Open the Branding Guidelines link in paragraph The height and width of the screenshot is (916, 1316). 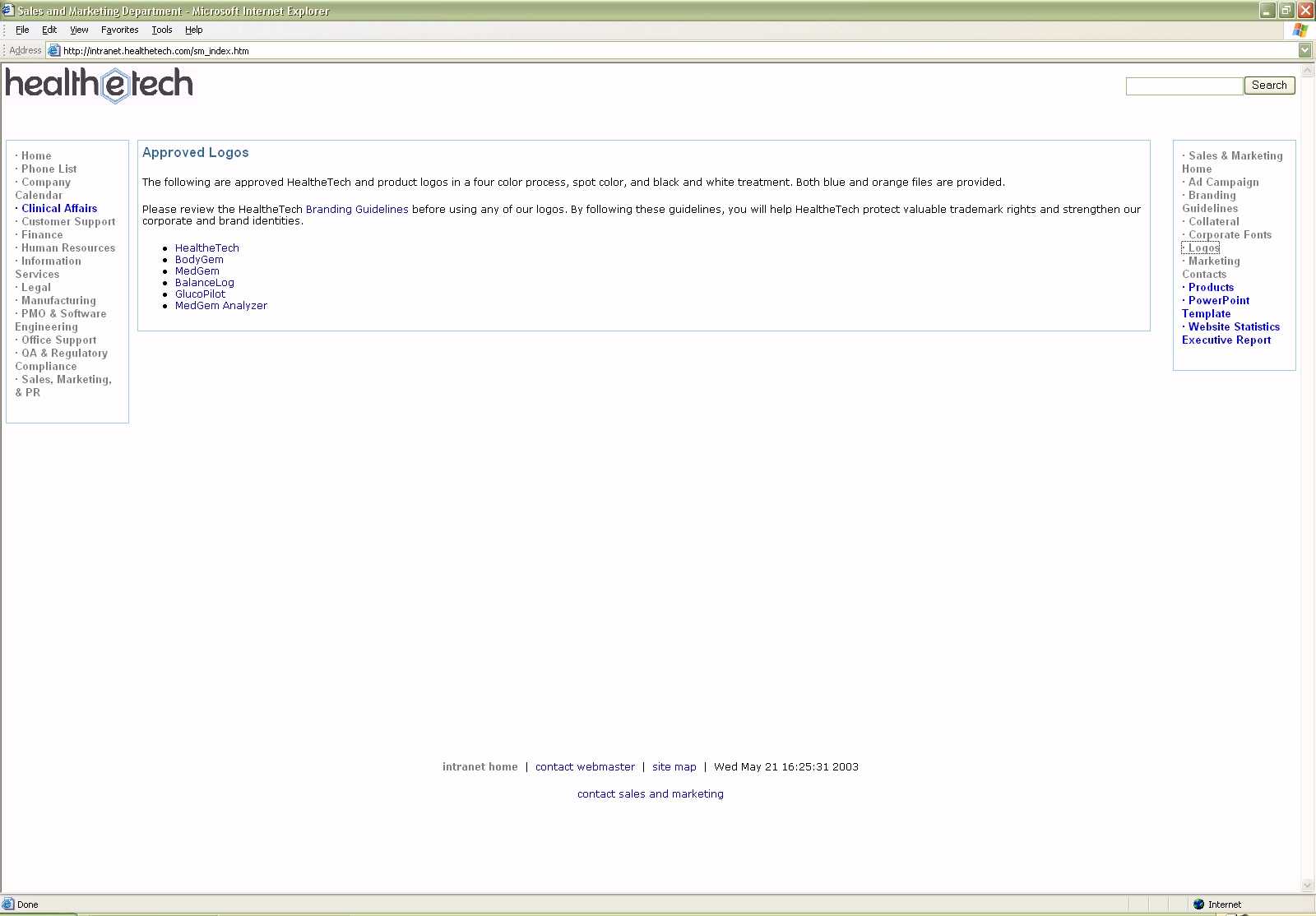pyautogui.click(x=357, y=210)
